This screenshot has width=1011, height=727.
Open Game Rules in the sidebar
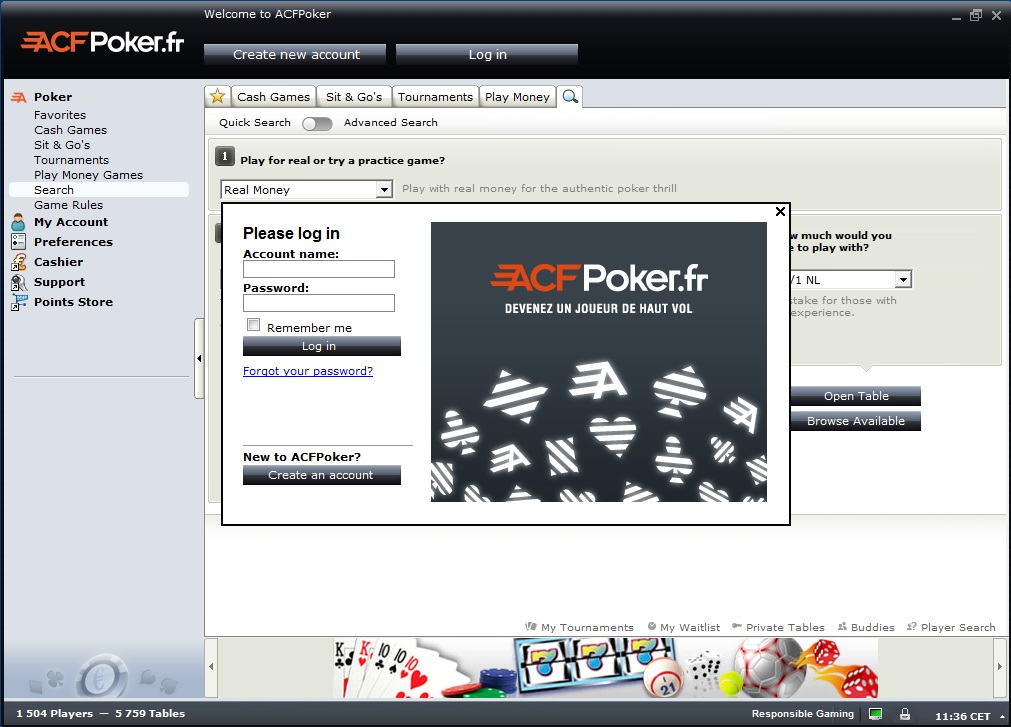point(68,205)
